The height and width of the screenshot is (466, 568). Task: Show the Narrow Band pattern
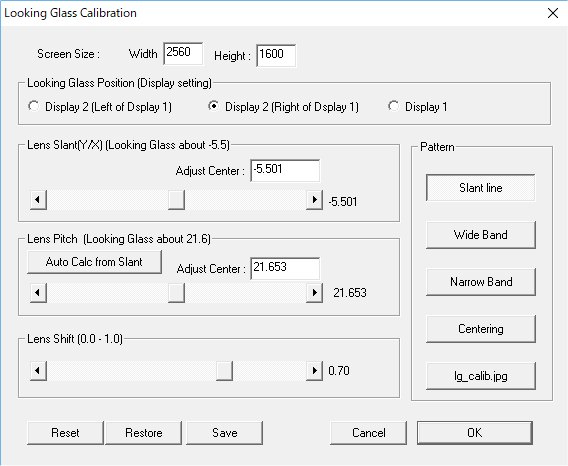(481, 282)
